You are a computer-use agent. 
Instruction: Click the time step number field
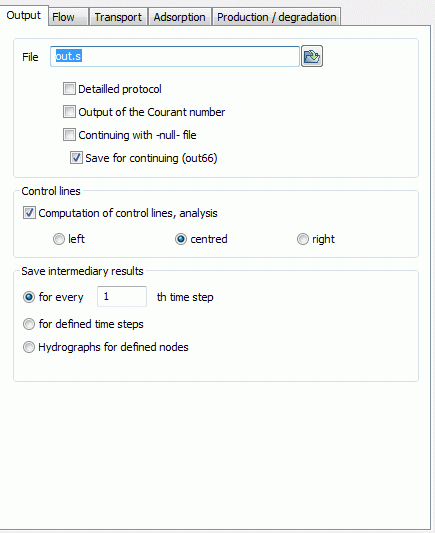click(122, 296)
